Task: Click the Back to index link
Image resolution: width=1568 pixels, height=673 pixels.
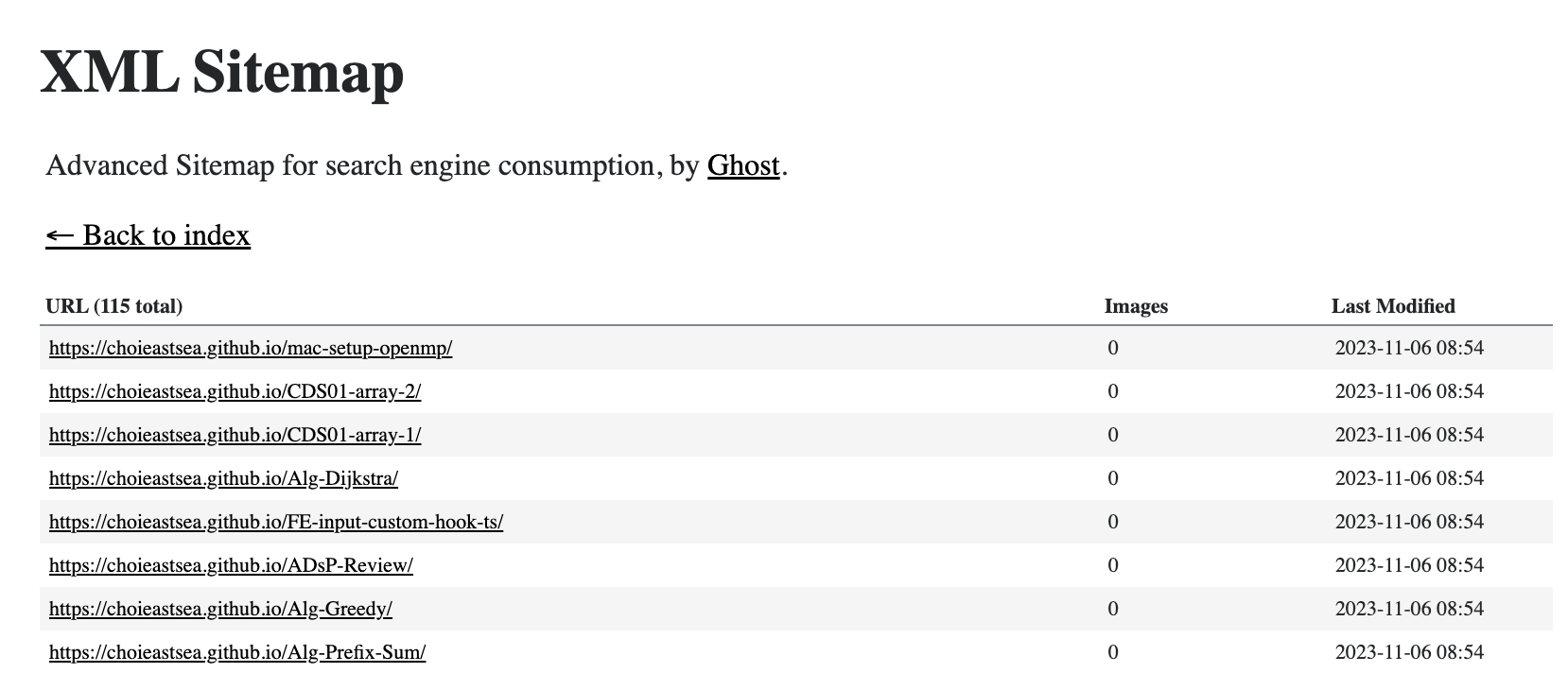Action: coord(148,235)
